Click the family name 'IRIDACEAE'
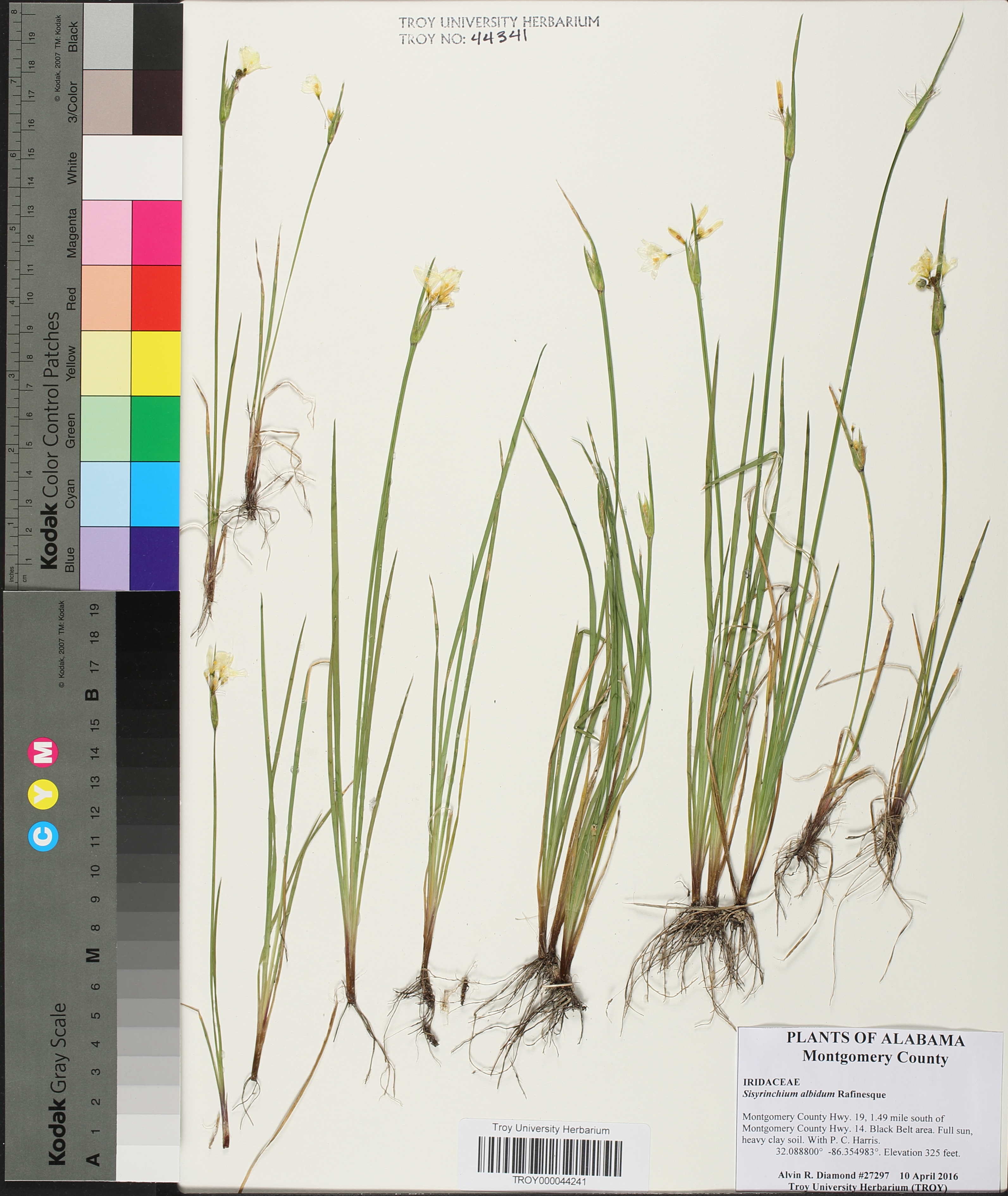Image resolution: width=1008 pixels, height=1196 pixels. click(771, 1082)
